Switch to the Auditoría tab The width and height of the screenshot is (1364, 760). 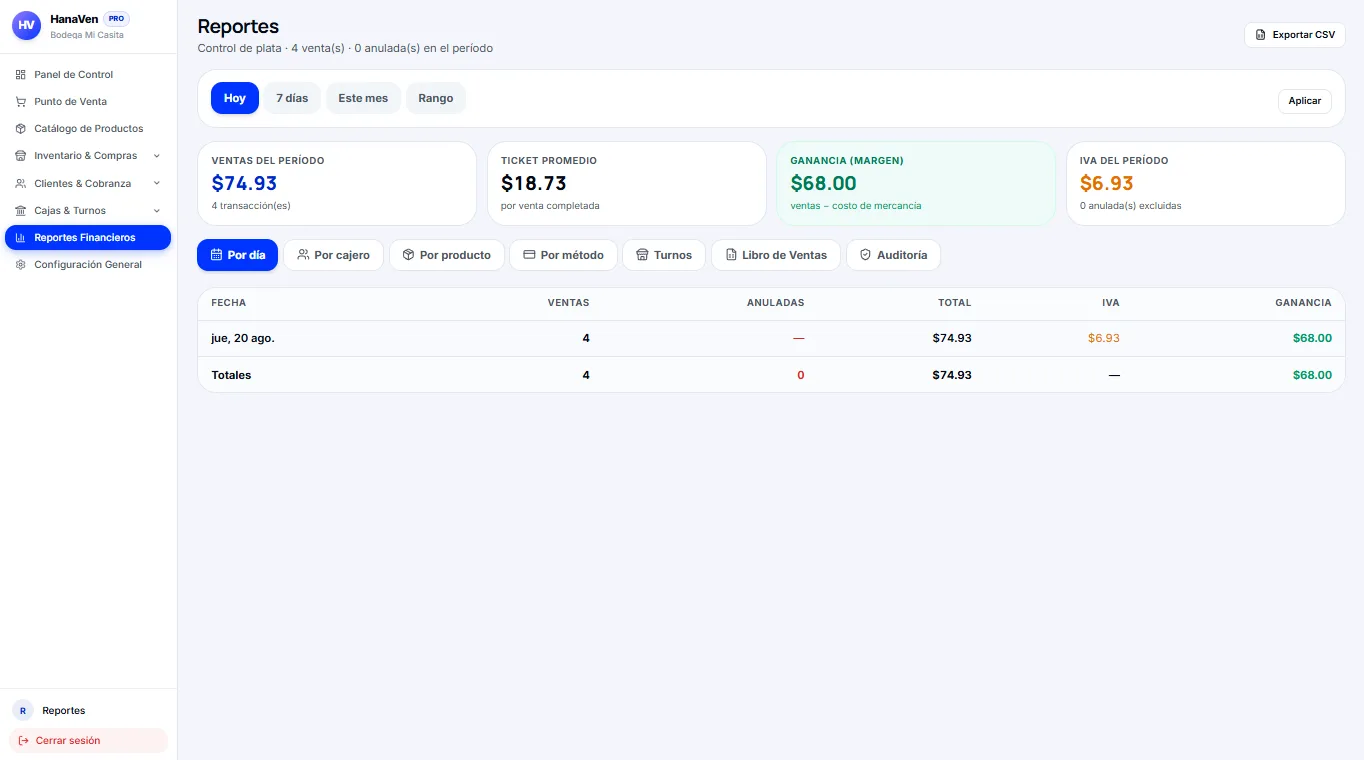(x=893, y=255)
